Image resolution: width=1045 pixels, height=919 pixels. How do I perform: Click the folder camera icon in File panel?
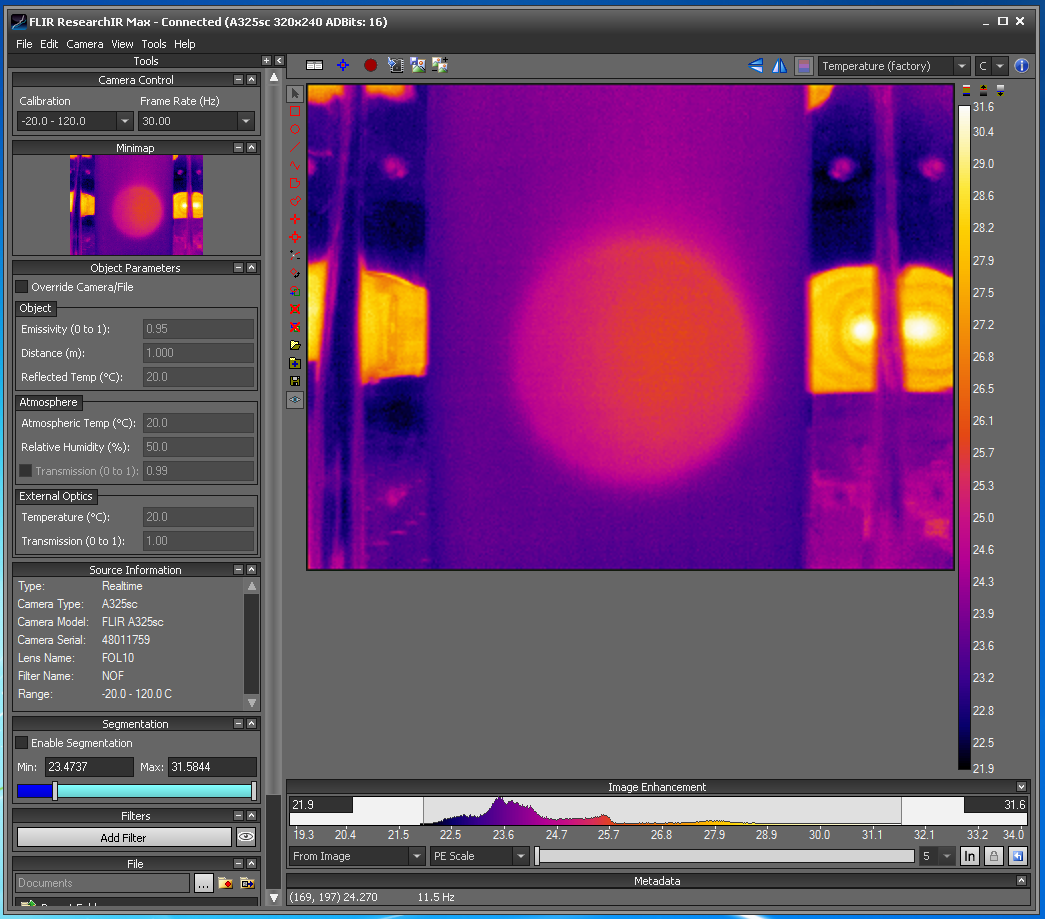pos(247,883)
